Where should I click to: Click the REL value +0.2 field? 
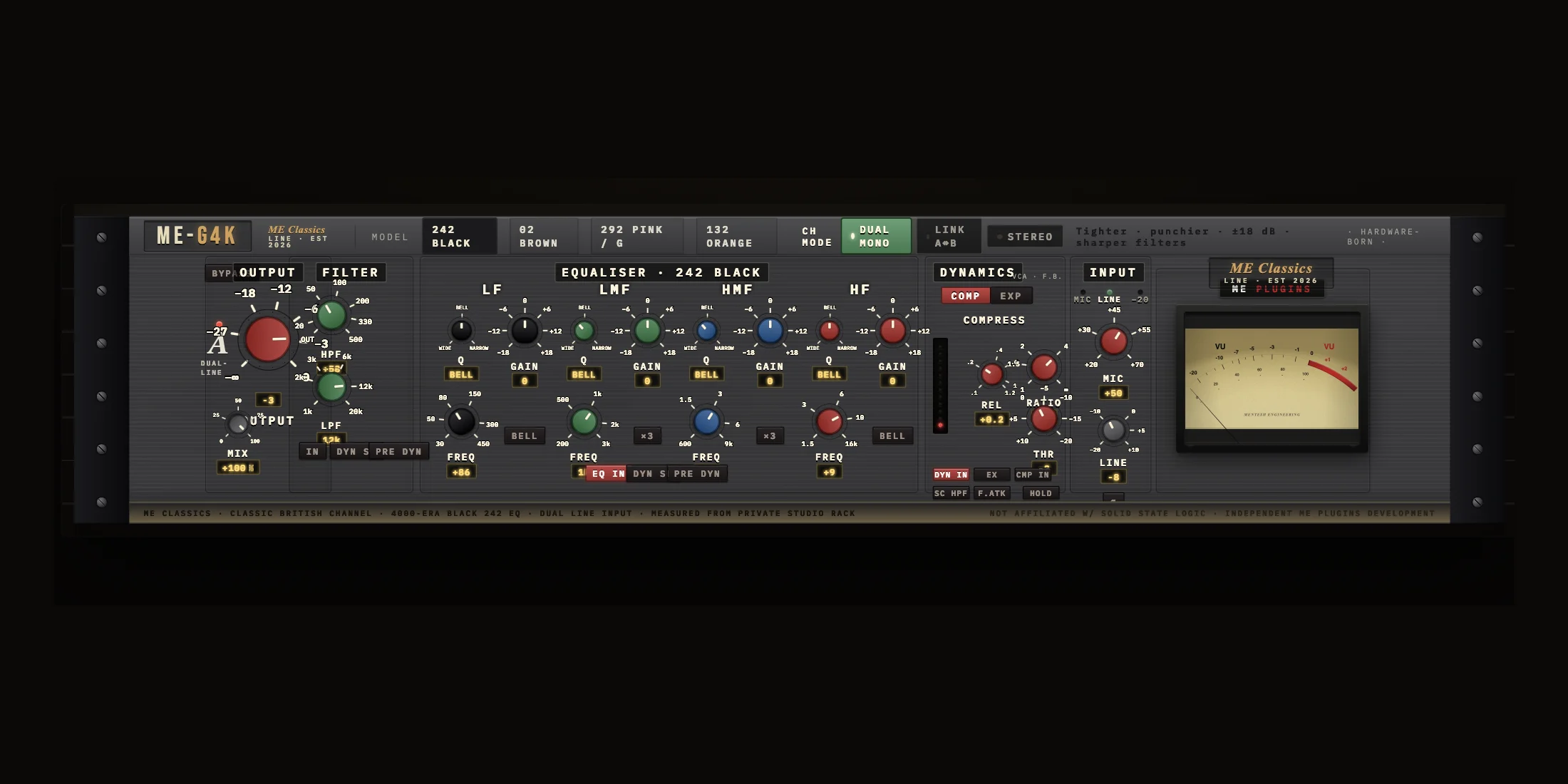[x=991, y=420]
